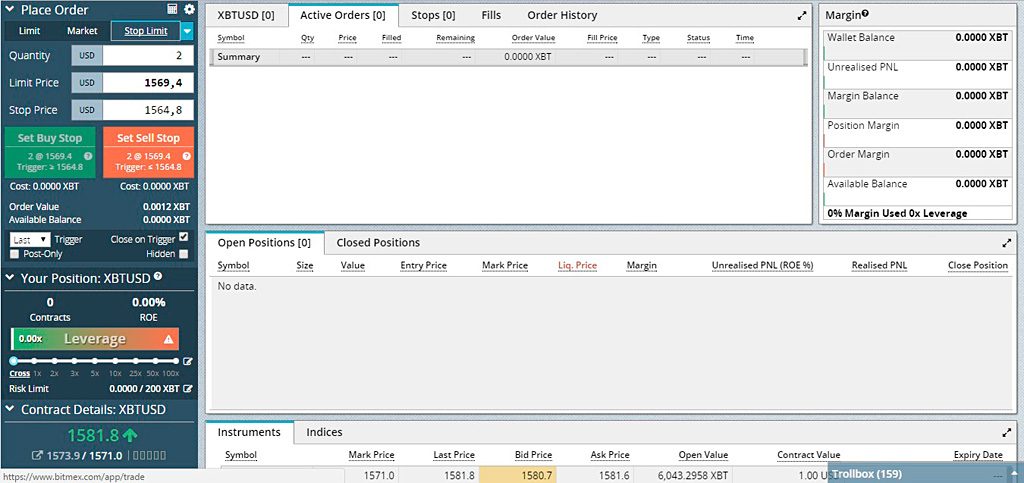
Task: Switch to the Active Orders [0] tab
Action: pos(343,15)
